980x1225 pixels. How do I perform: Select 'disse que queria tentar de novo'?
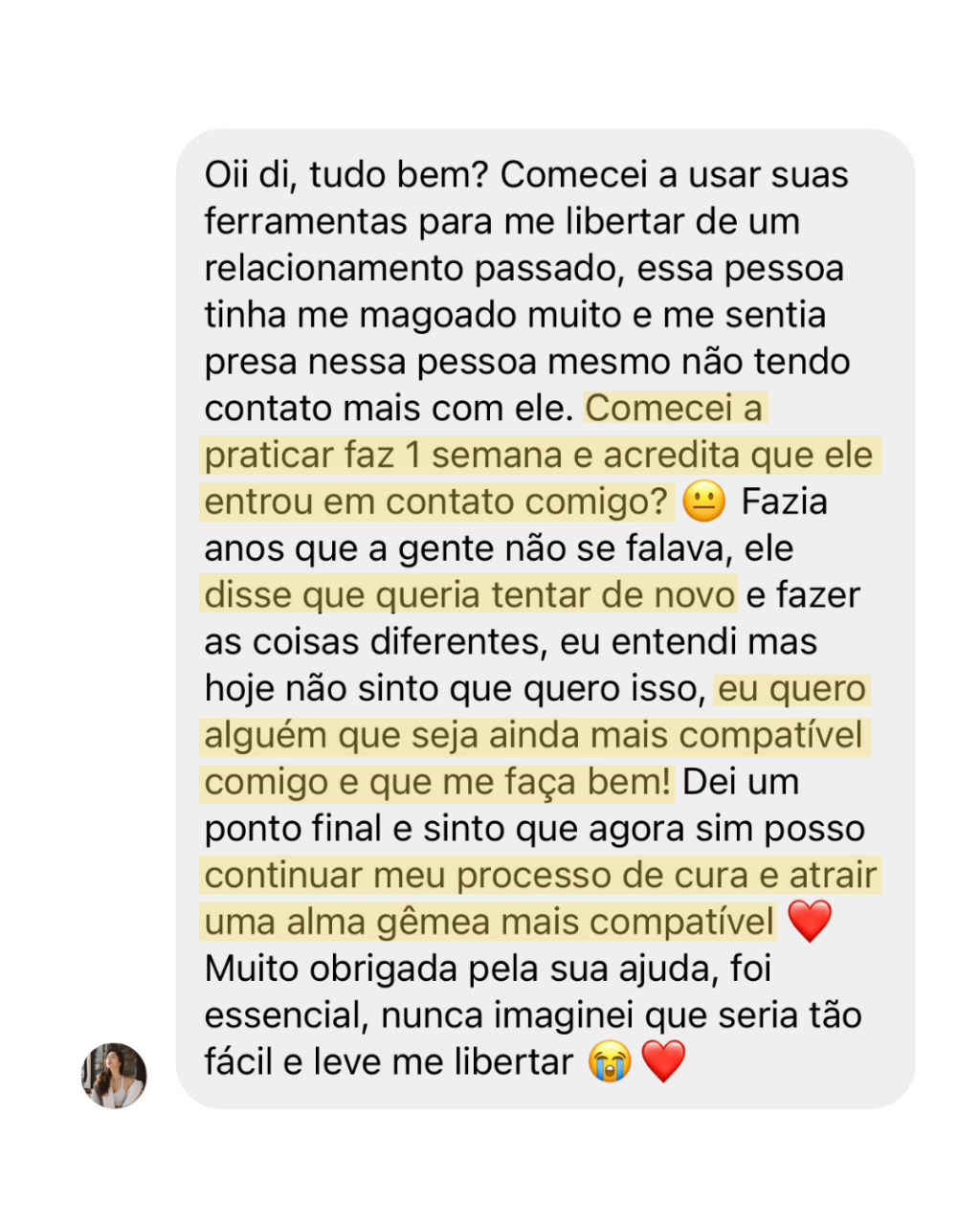(x=470, y=595)
